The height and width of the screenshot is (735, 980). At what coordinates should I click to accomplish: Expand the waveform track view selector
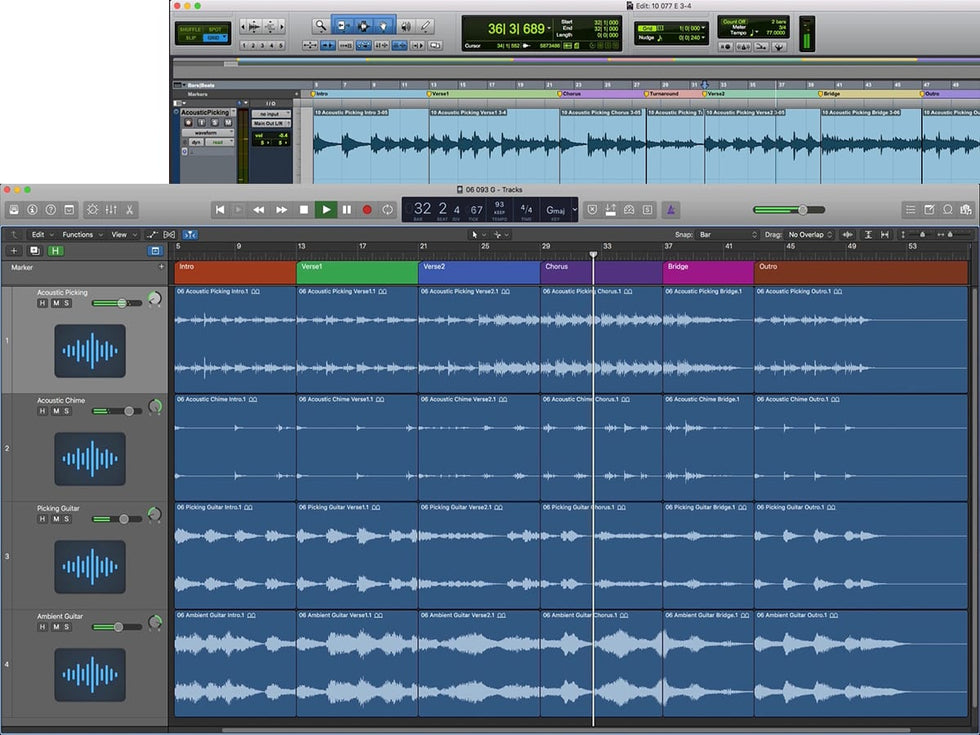click(x=208, y=132)
